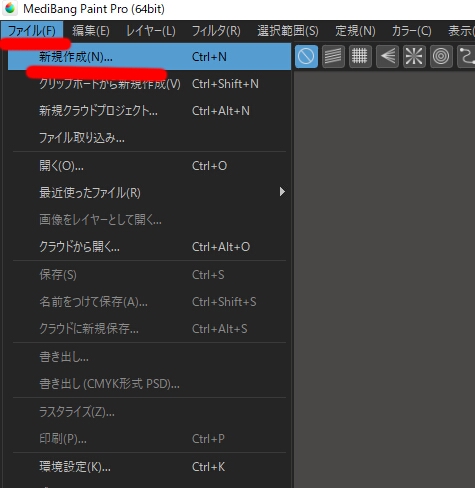This screenshot has height=488, width=475.
Task: Open the ファイル(F) menu
Action: coord(32,31)
